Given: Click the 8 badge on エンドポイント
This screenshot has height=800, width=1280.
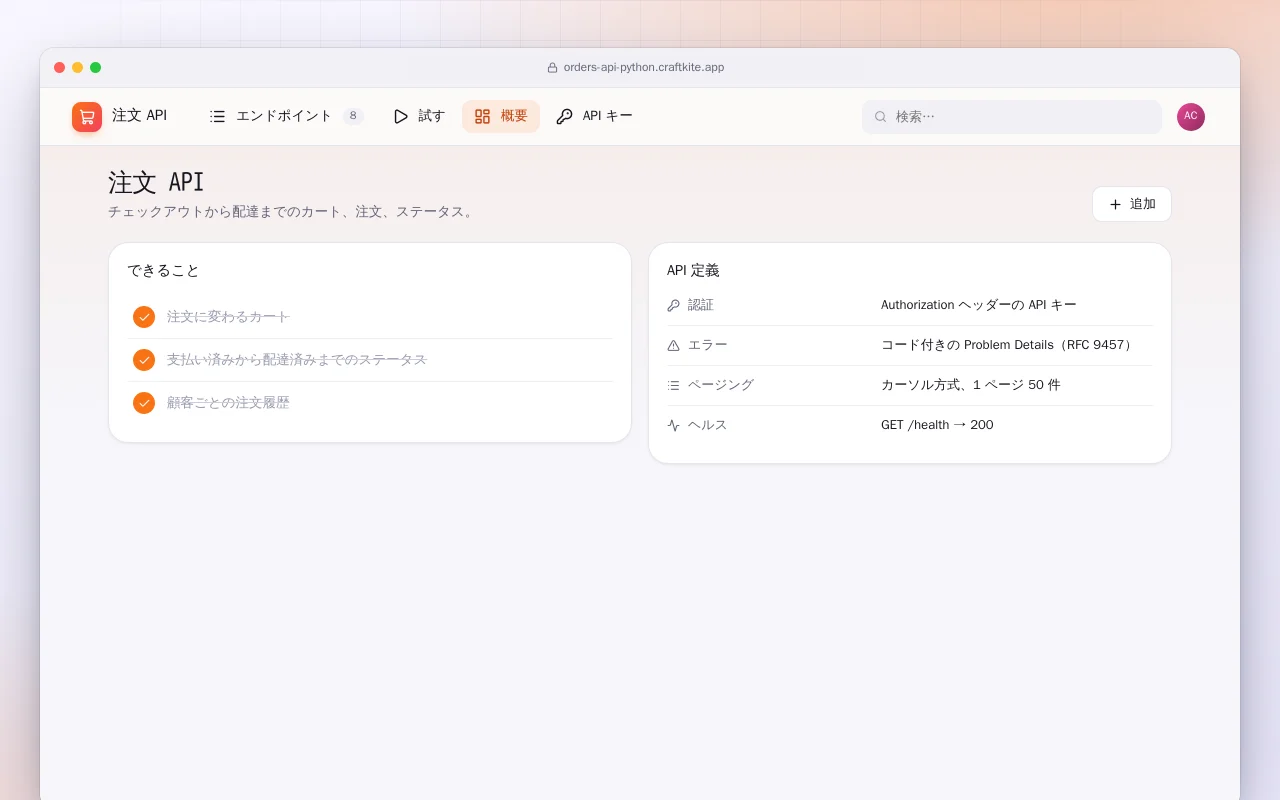Looking at the screenshot, I should pos(353,116).
